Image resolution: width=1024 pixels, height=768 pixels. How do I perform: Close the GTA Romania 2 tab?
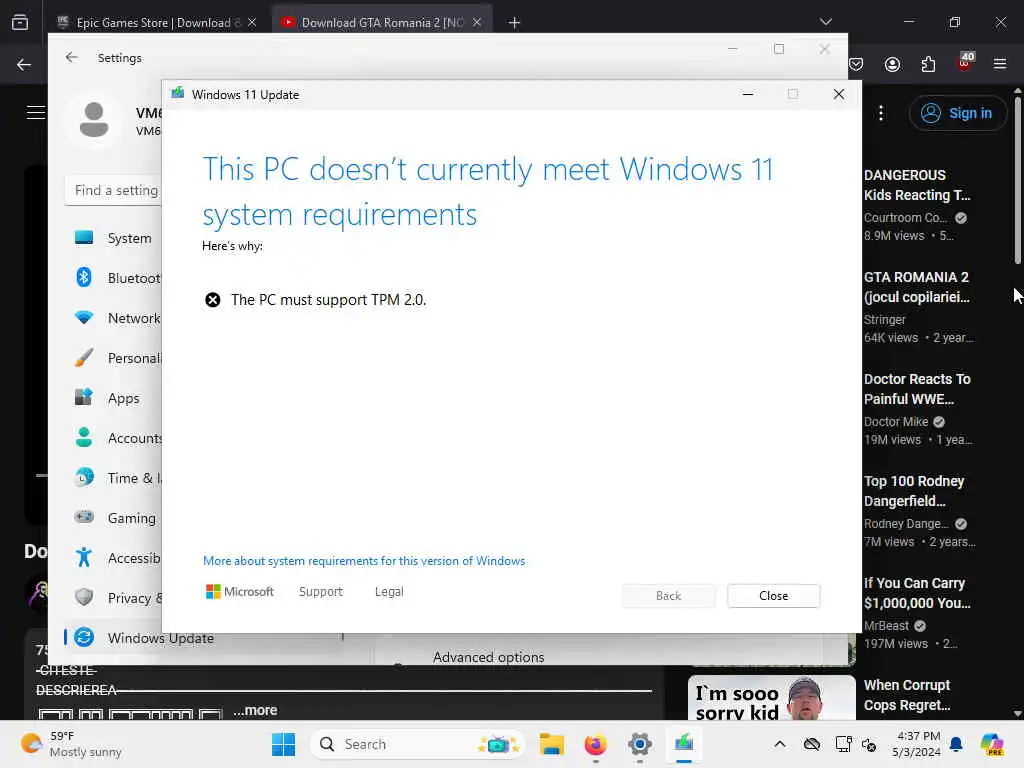(477, 22)
